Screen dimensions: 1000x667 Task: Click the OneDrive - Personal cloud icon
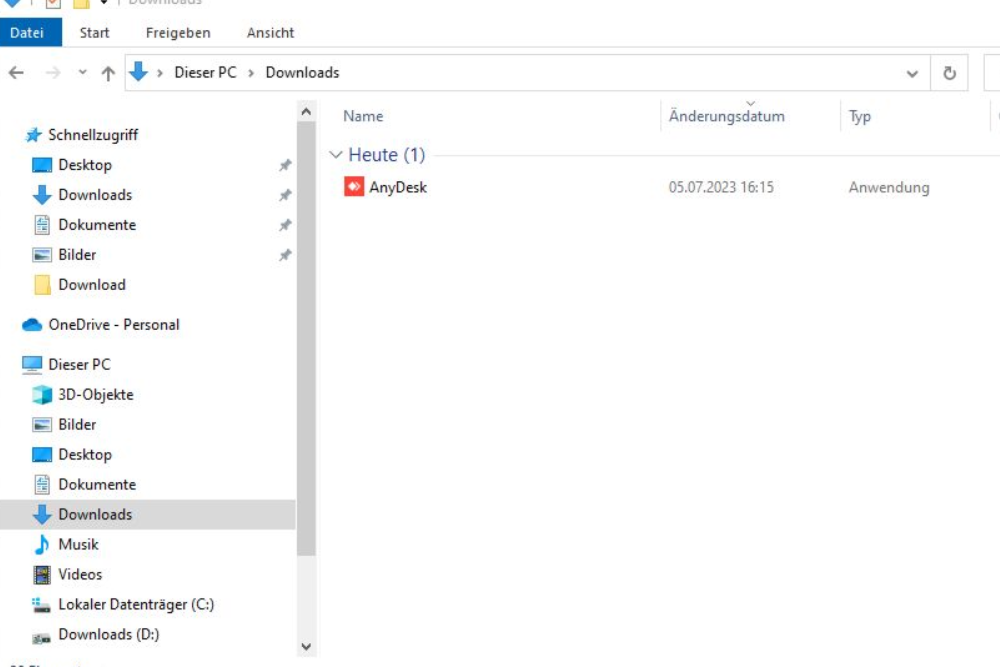(x=32, y=325)
